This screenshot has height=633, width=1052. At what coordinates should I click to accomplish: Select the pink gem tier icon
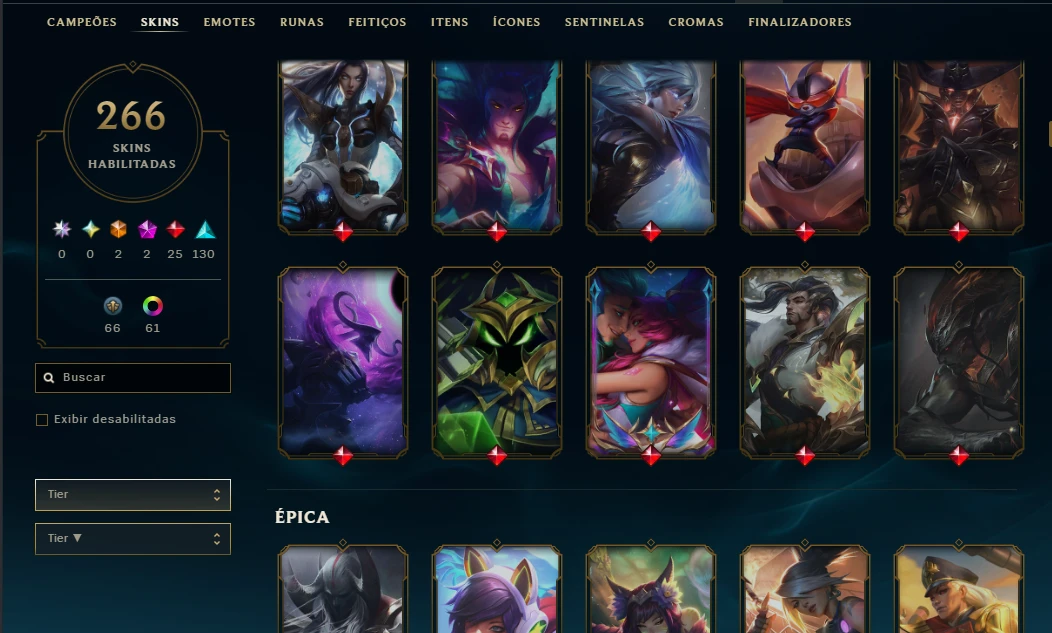point(147,230)
